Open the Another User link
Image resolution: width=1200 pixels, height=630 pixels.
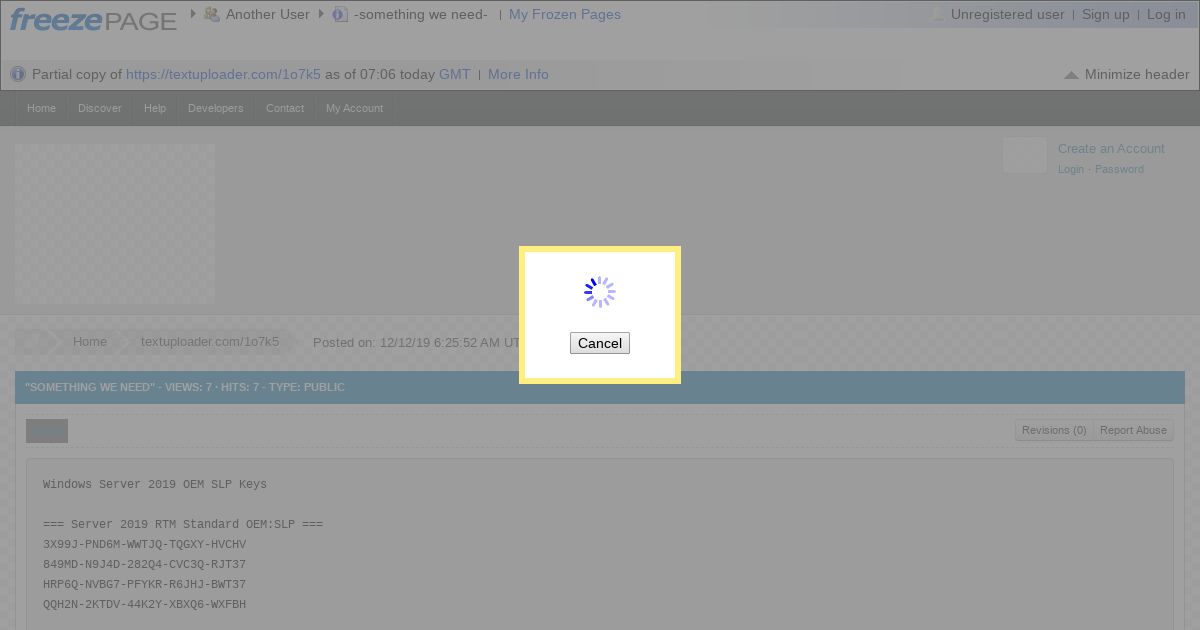click(268, 14)
